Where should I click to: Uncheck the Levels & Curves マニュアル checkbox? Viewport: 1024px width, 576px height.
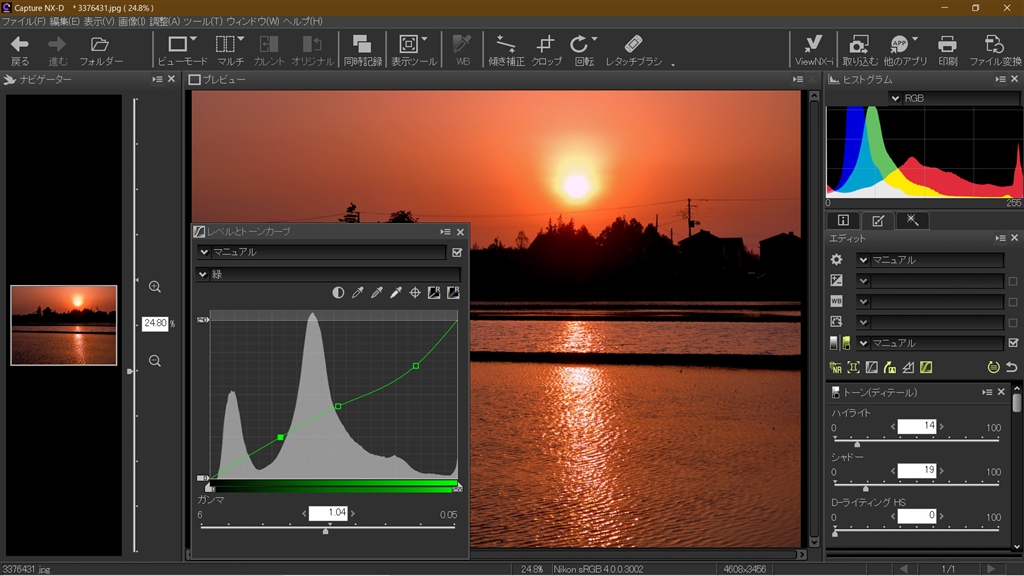pyautogui.click(x=457, y=253)
